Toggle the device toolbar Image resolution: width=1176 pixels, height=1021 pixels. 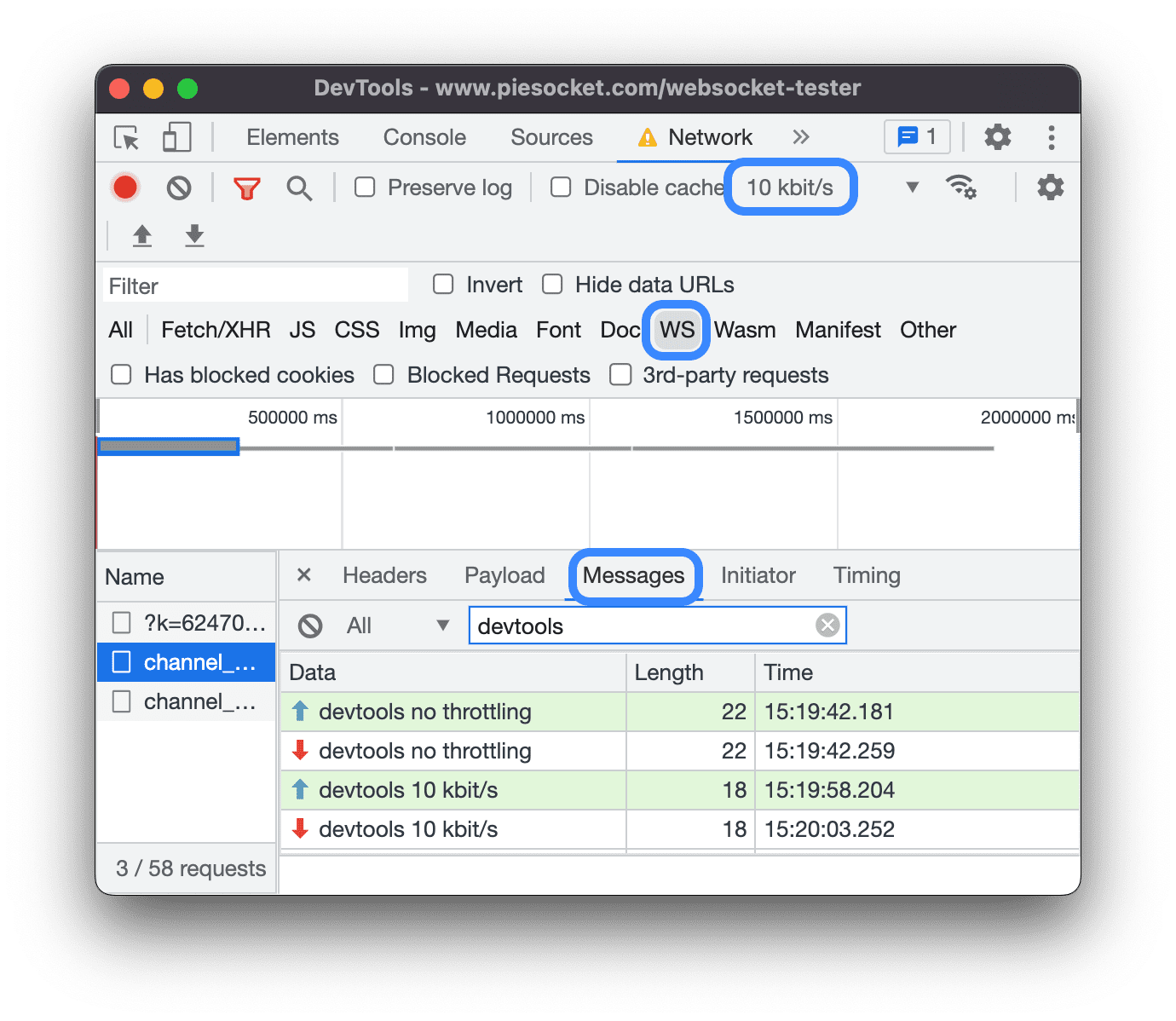(x=176, y=137)
